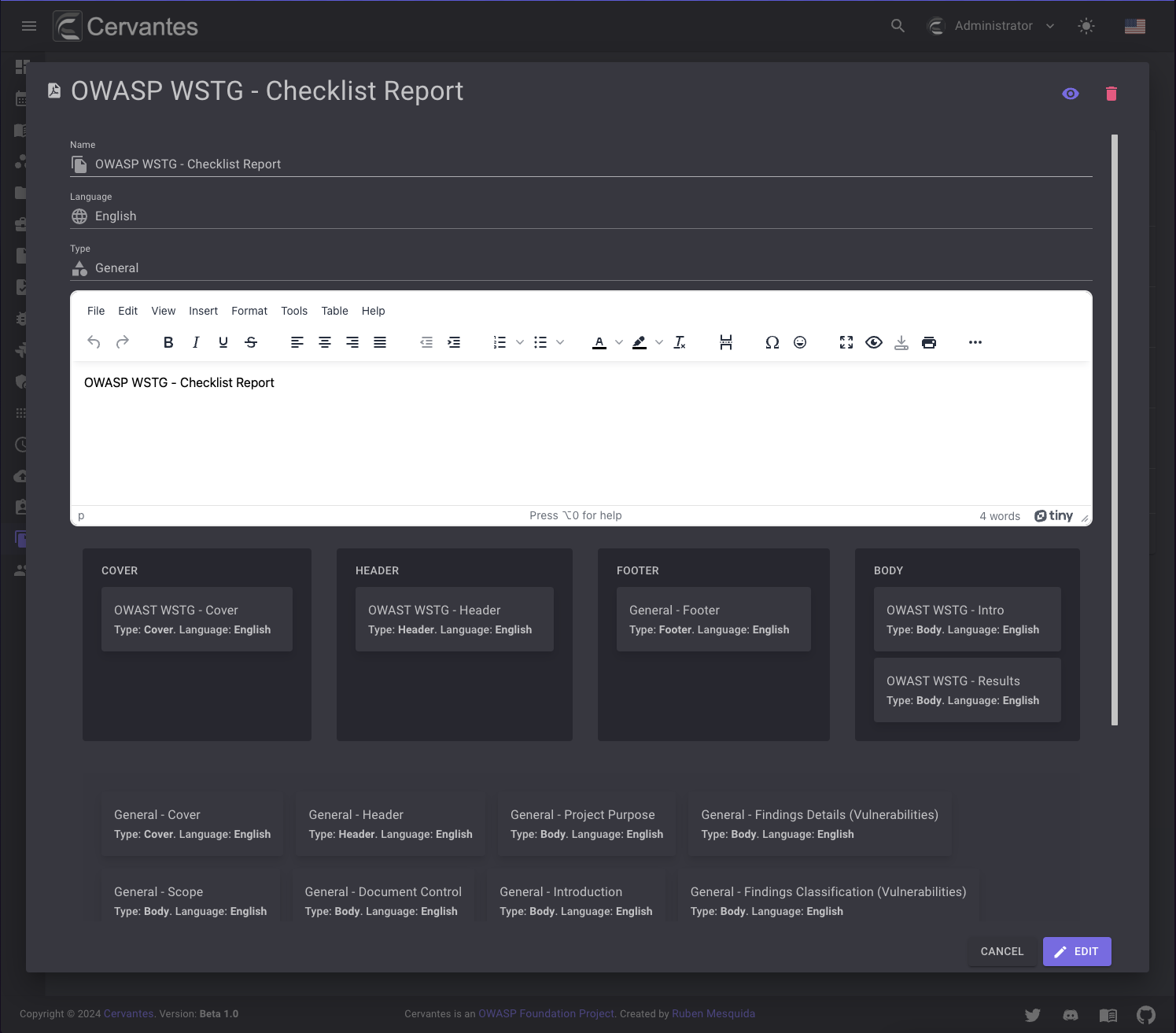Save the editor content
This screenshot has height=1033, width=1176.
coord(901,342)
